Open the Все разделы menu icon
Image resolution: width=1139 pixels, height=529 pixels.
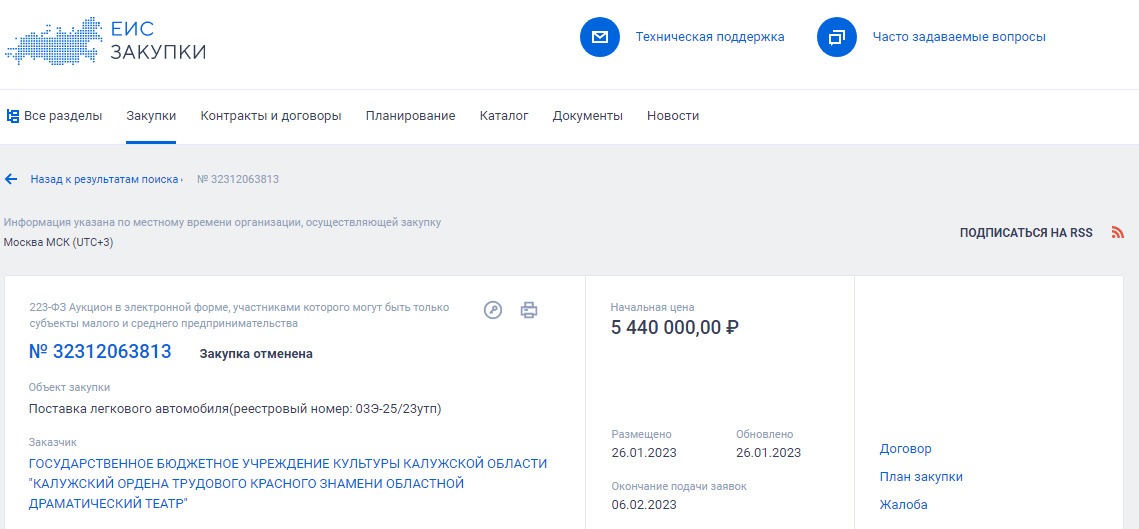coord(12,116)
